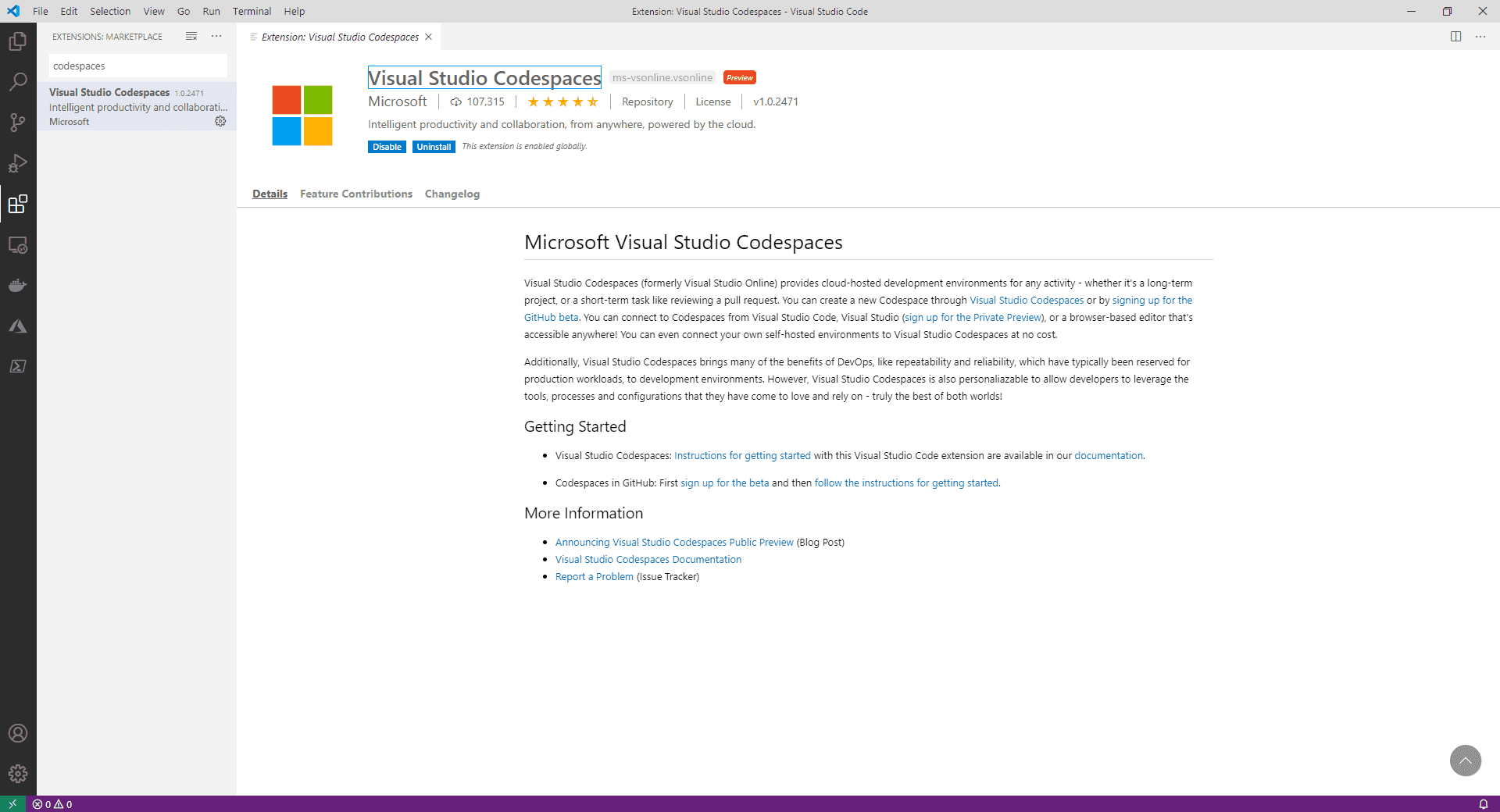The image size is (1500, 812).
Task: Open the Remote Explorer view
Action: [18, 245]
